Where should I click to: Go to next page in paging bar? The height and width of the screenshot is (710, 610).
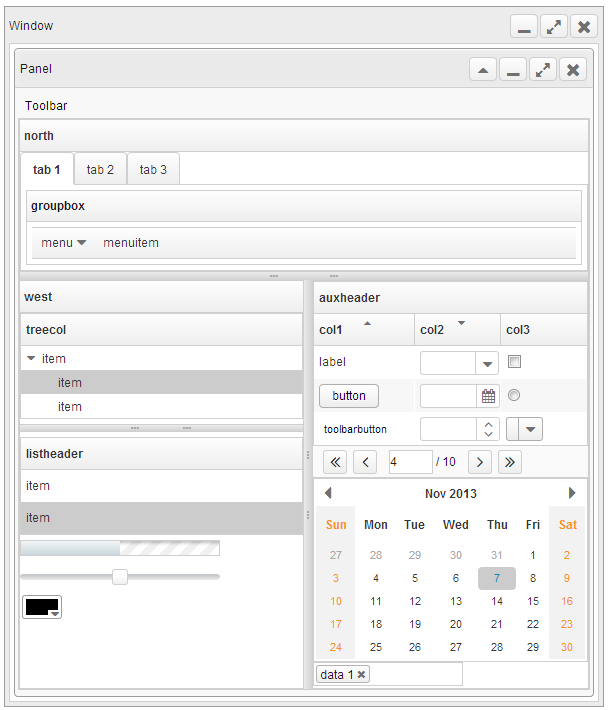click(x=480, y=462)
